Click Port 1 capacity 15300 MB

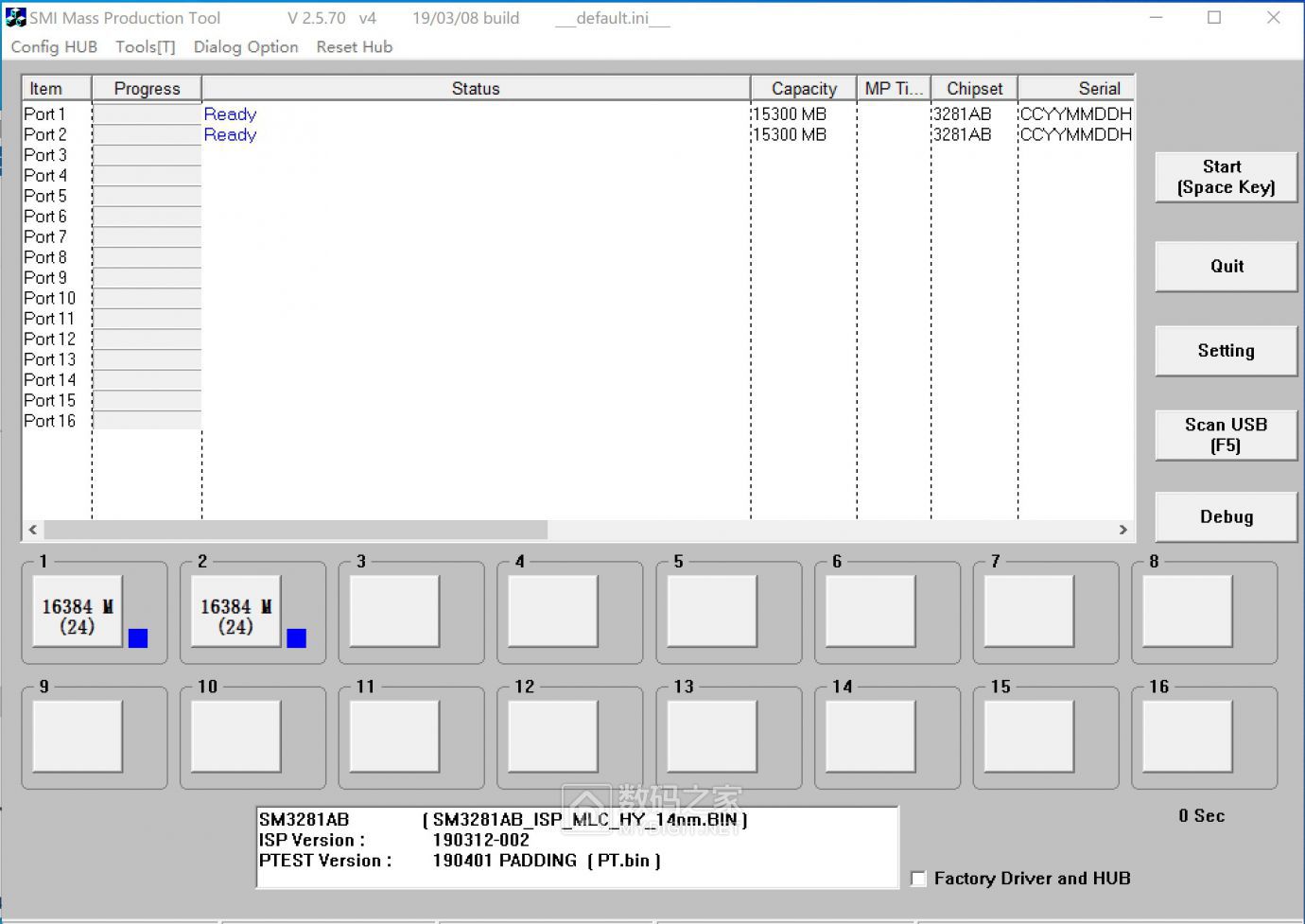click(790, 113)
